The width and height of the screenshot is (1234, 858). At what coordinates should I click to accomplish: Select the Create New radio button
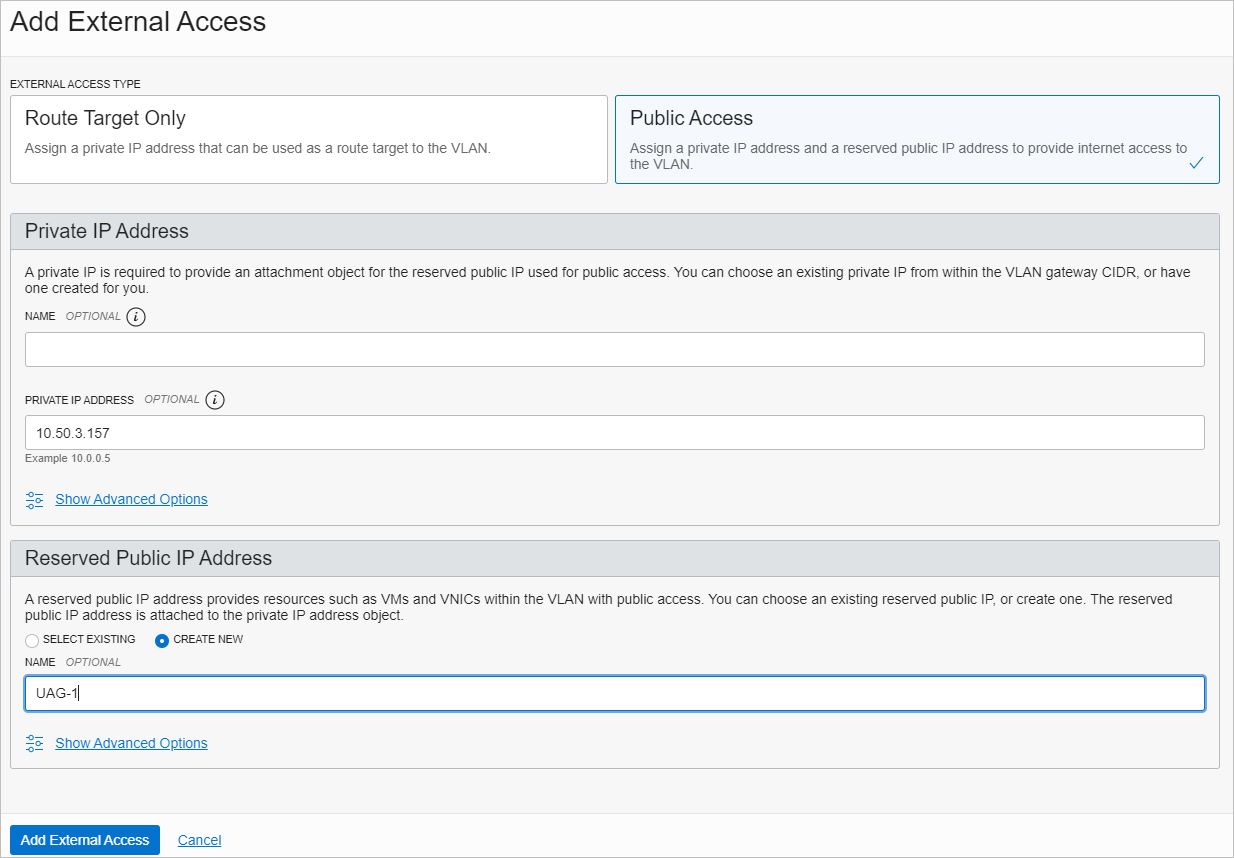162,640
